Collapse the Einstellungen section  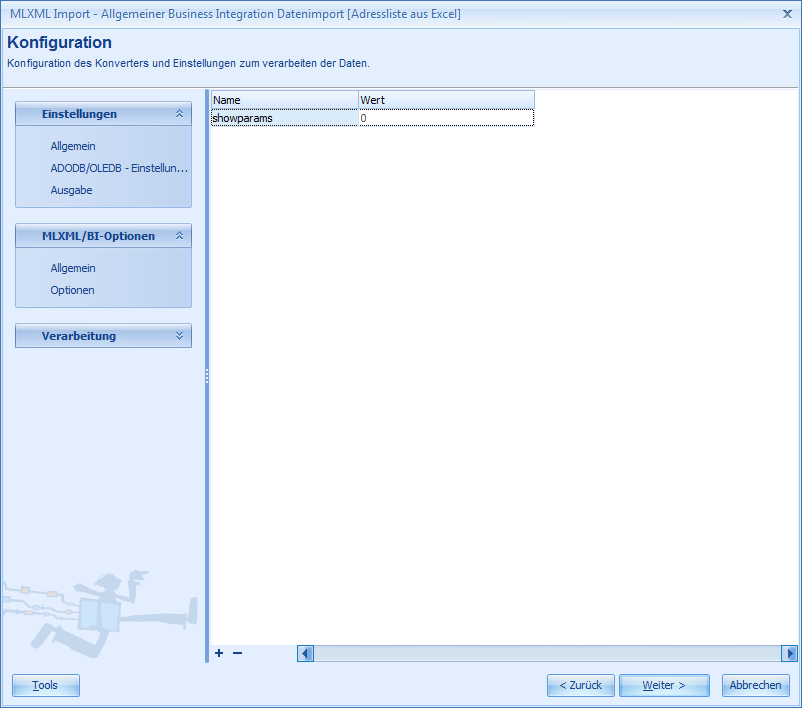pos(178,114)
